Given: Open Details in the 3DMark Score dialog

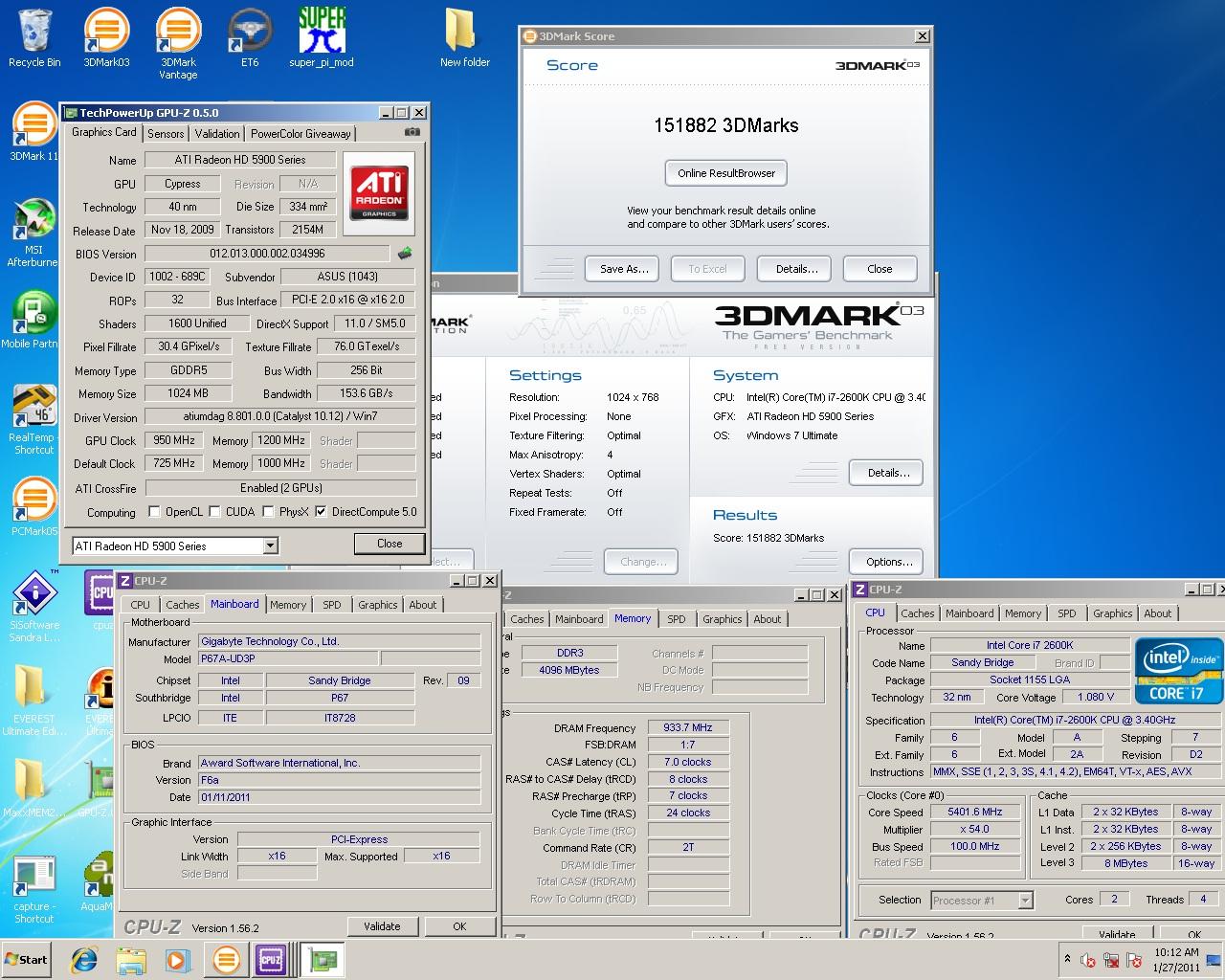Looking at the screenshot, I should click(x=796, y=269).
